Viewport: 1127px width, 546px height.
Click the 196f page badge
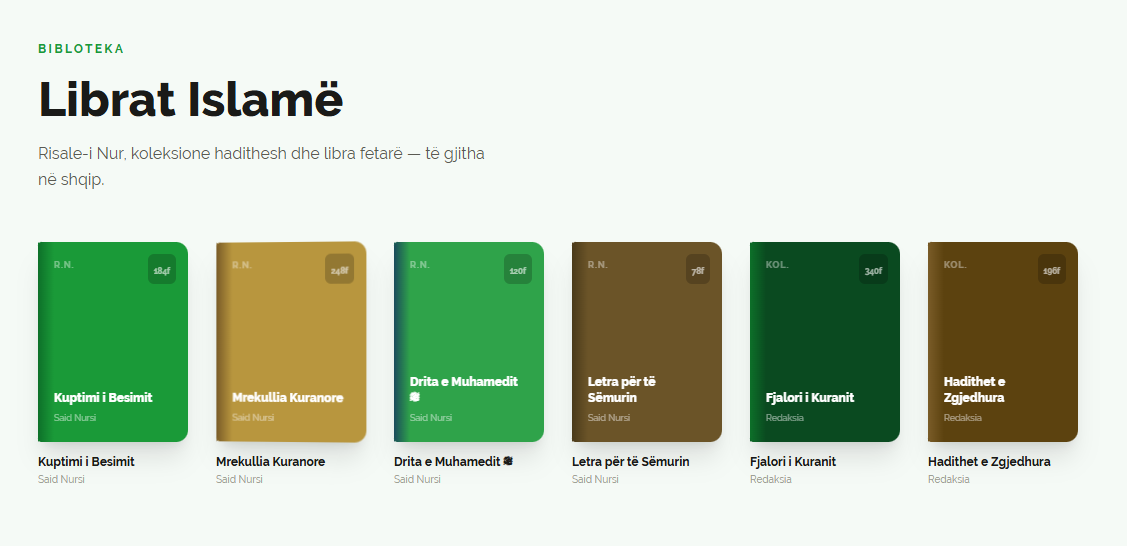pos(1051,270)
